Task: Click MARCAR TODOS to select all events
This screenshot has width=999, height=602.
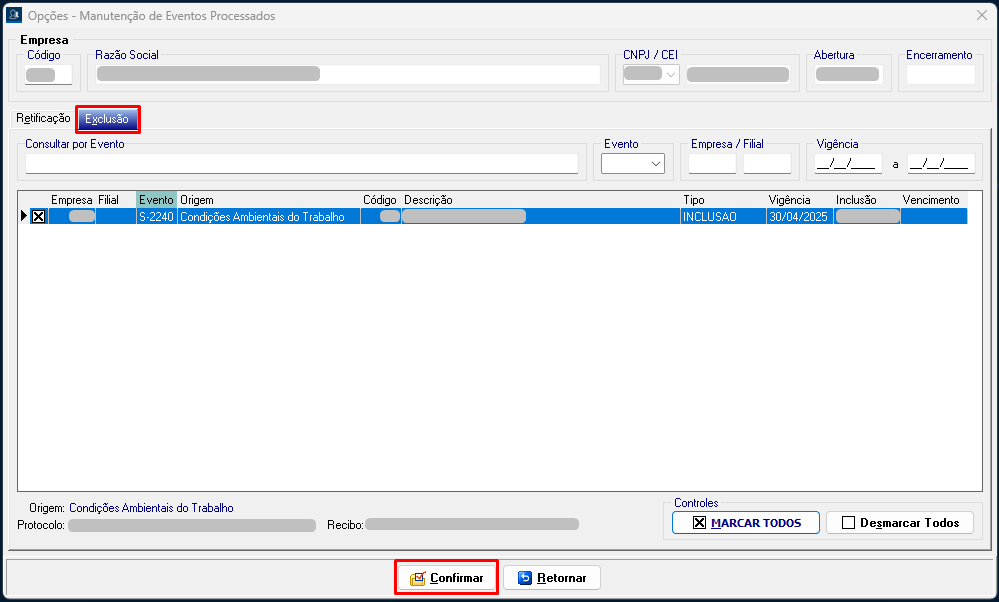Action: click(x=745, y=522)
